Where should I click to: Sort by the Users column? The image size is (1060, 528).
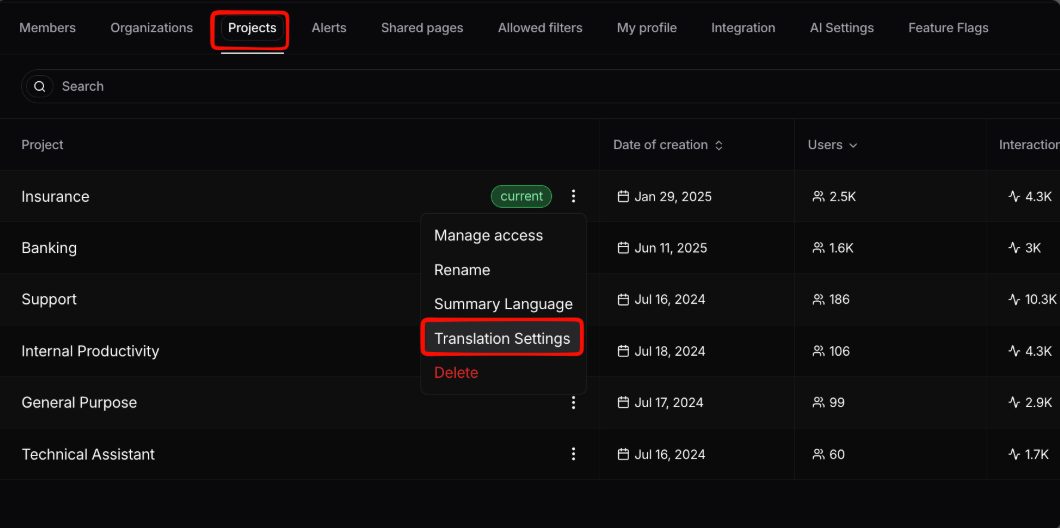pos(832,145)
